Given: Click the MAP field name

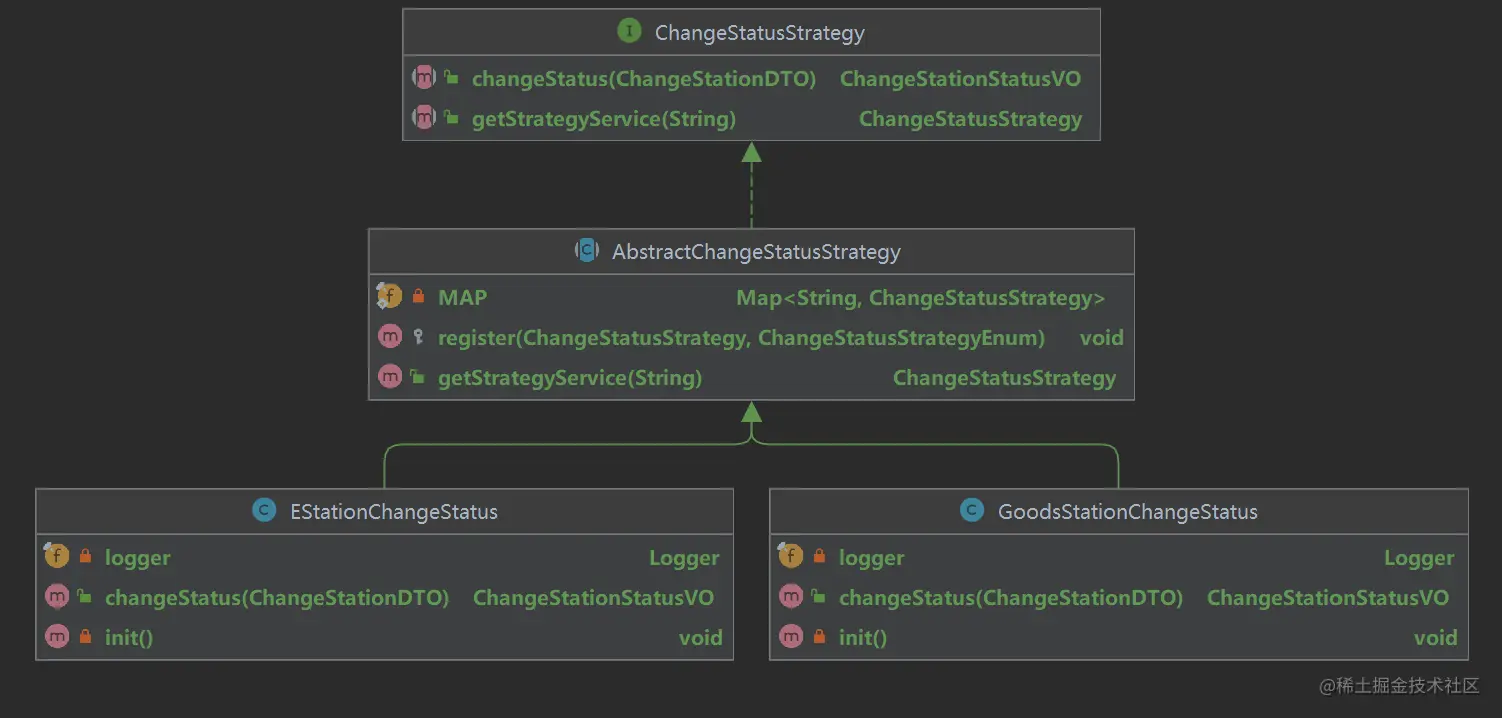Looking at the screenshot, I should click(463, 298).
